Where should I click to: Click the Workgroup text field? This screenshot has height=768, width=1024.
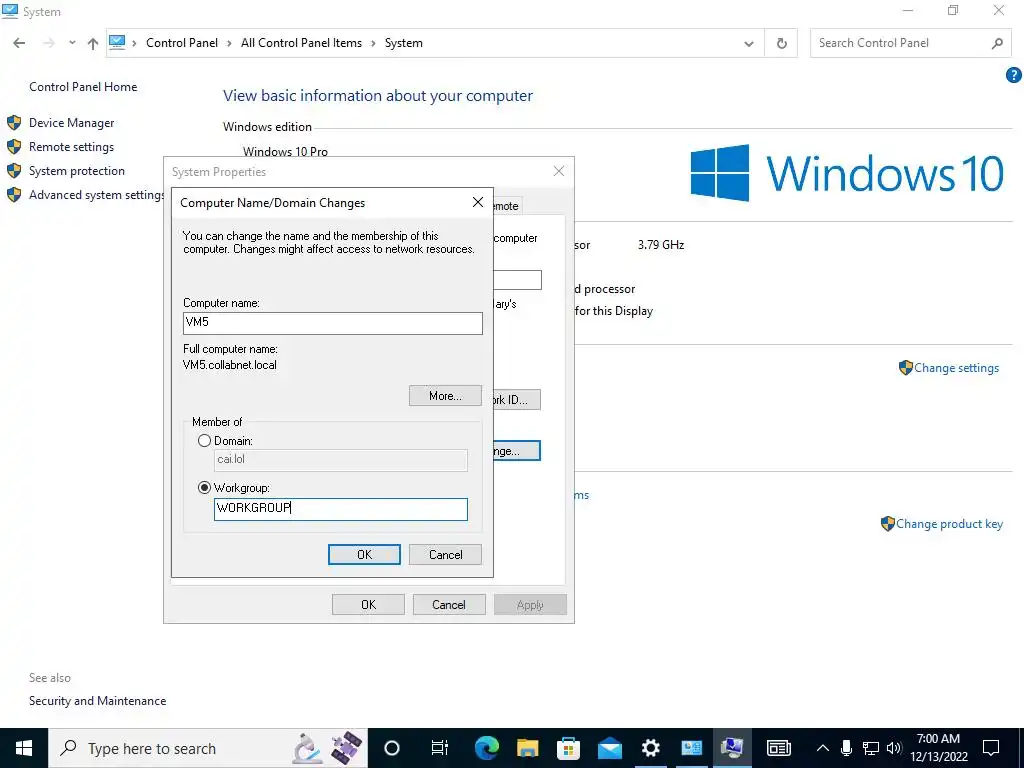[341, 509]
